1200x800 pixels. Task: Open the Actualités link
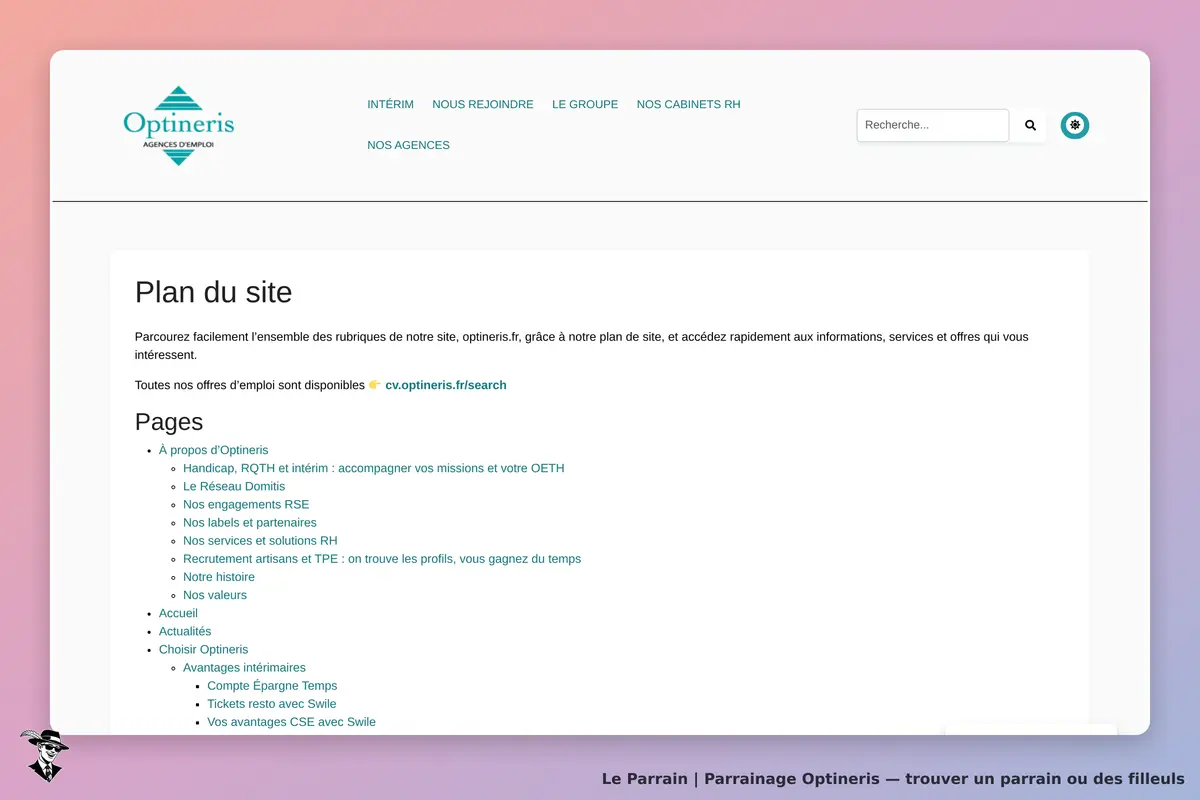point(185,631)
